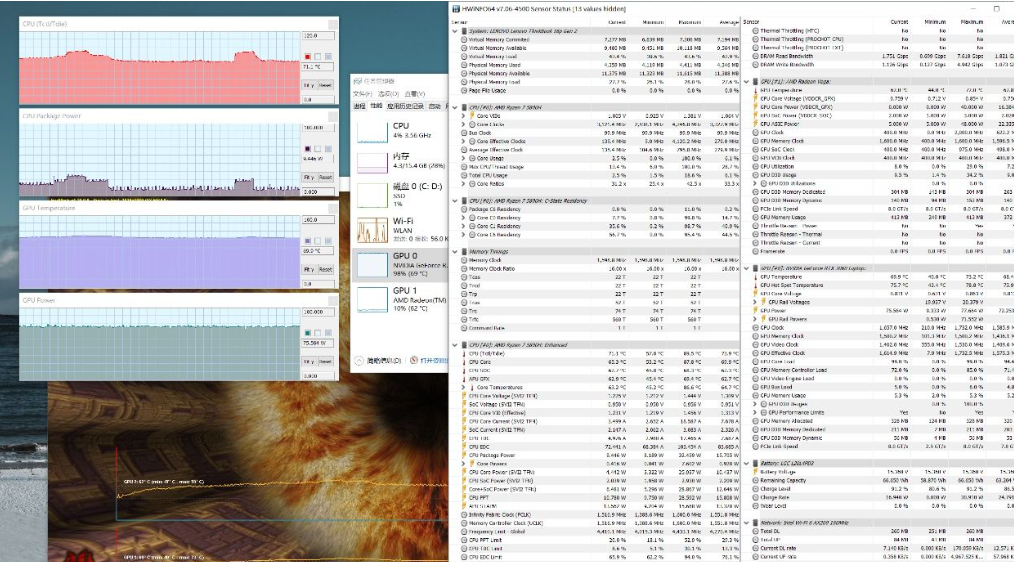Click 简略信息(D) in Task Manager
The image size is (1014, 562).
[x=384, y=361]
